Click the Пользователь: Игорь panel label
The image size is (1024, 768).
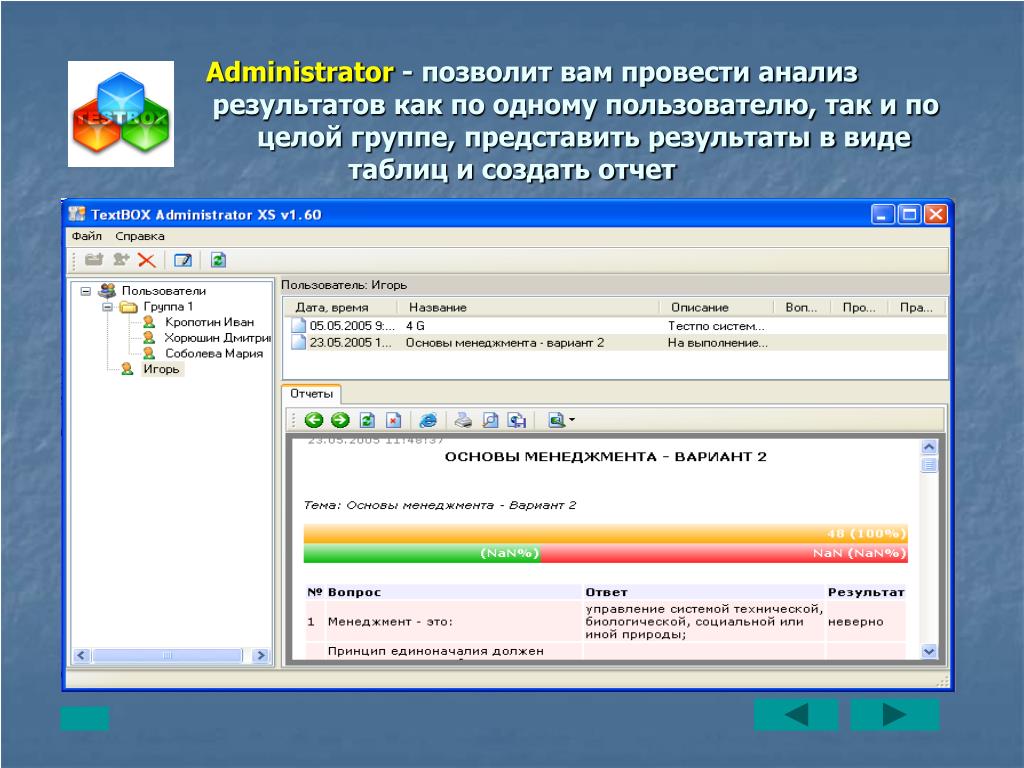[x=344, y=285]
